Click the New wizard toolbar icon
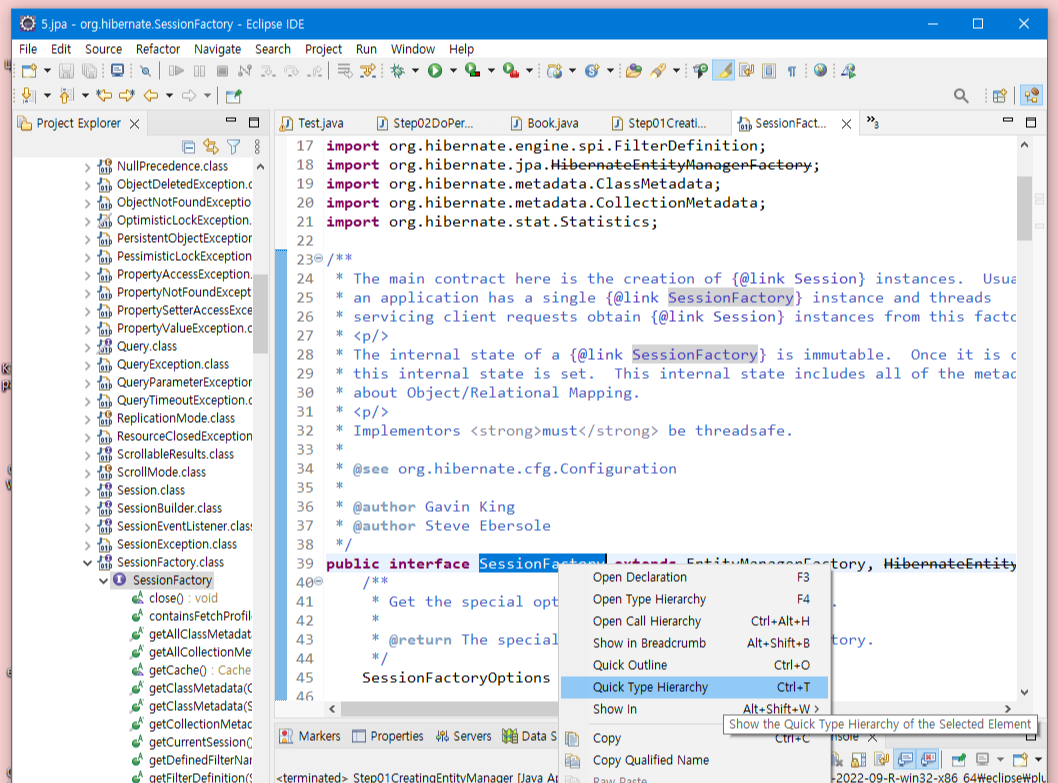Screen dimensions: 1058x783 [29, 71]
